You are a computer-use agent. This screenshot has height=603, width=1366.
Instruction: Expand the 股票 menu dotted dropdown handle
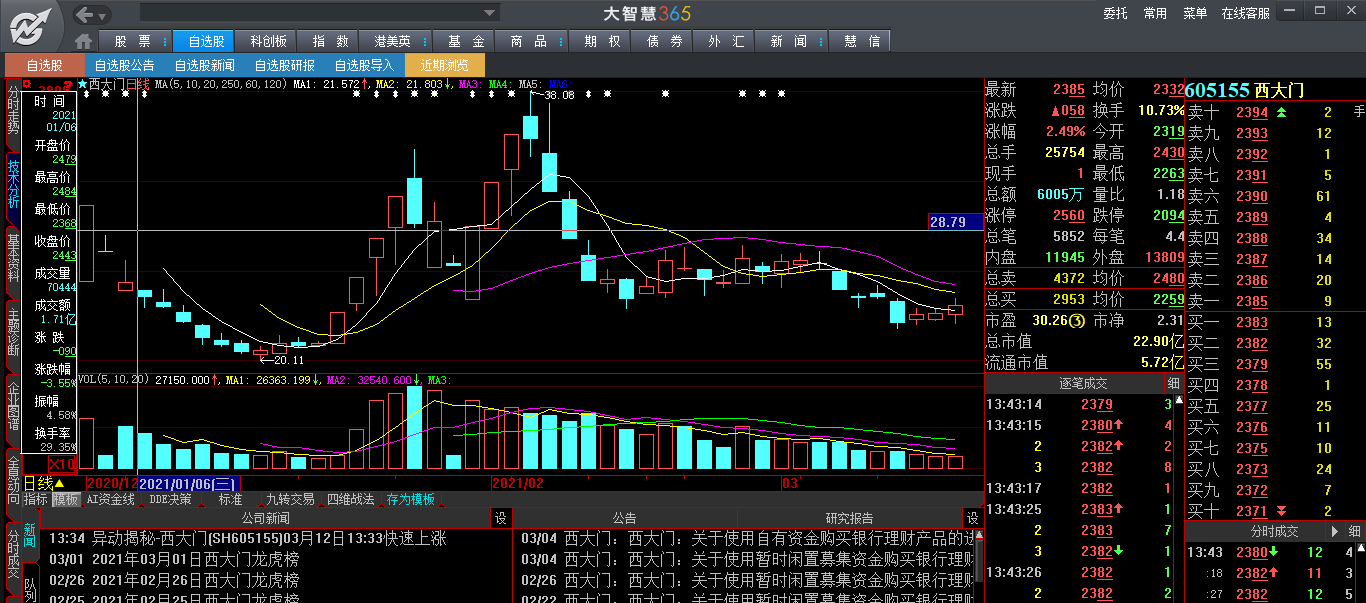coord(165,41)
